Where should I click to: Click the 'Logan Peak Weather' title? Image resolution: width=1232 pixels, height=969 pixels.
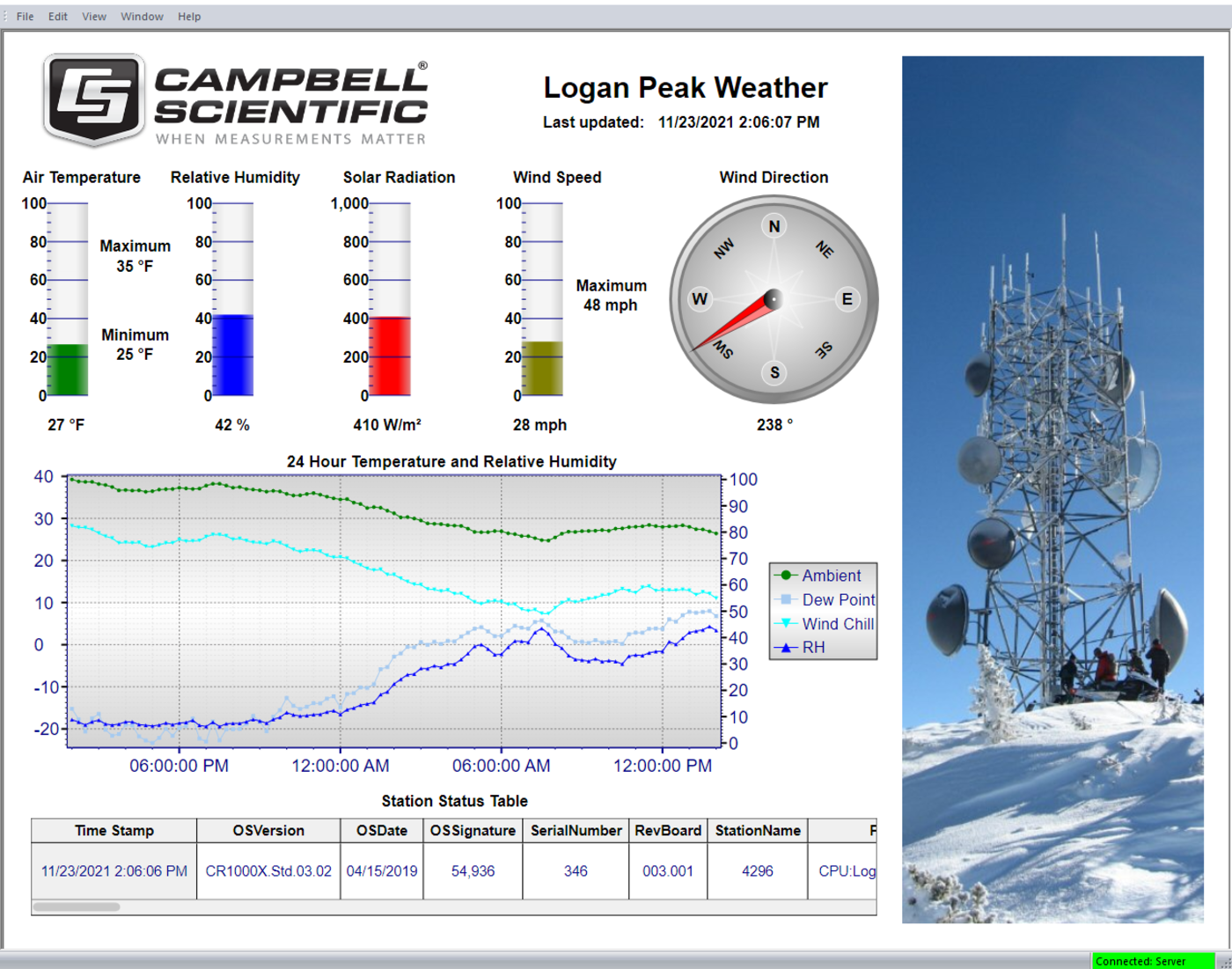(x=686, y=88)
